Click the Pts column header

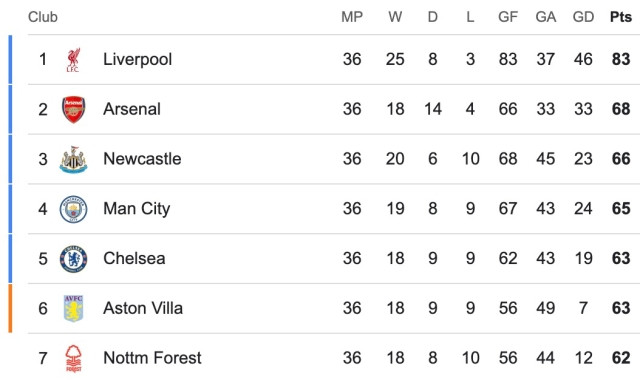click(621, 17)
